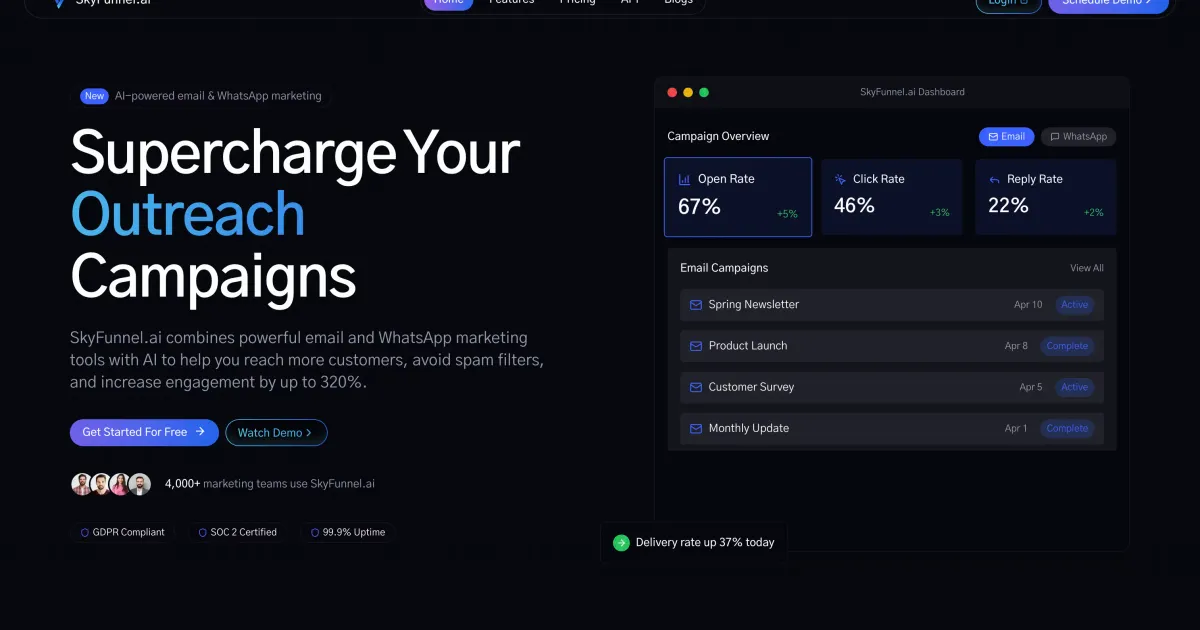Click the 46% click rate value
The width and height of the screenshot is (1200, 630).
click(x=854, y=206)
